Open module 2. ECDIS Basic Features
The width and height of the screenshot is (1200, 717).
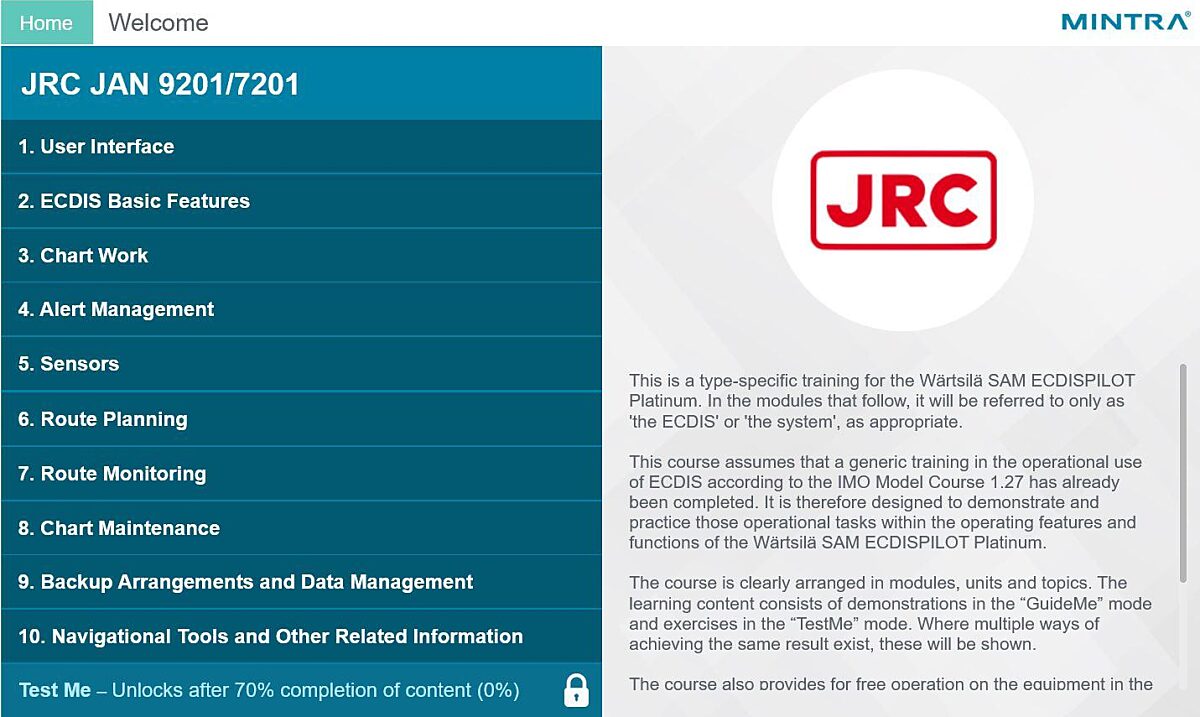300,201
